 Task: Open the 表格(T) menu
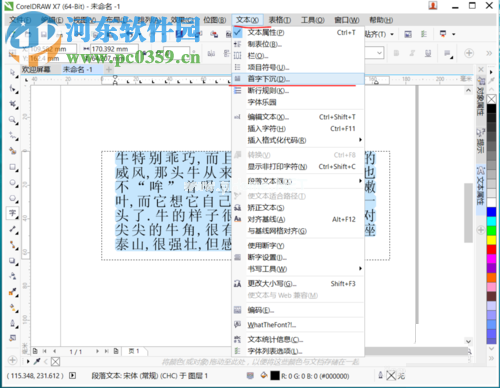click(x=280, y=20)
